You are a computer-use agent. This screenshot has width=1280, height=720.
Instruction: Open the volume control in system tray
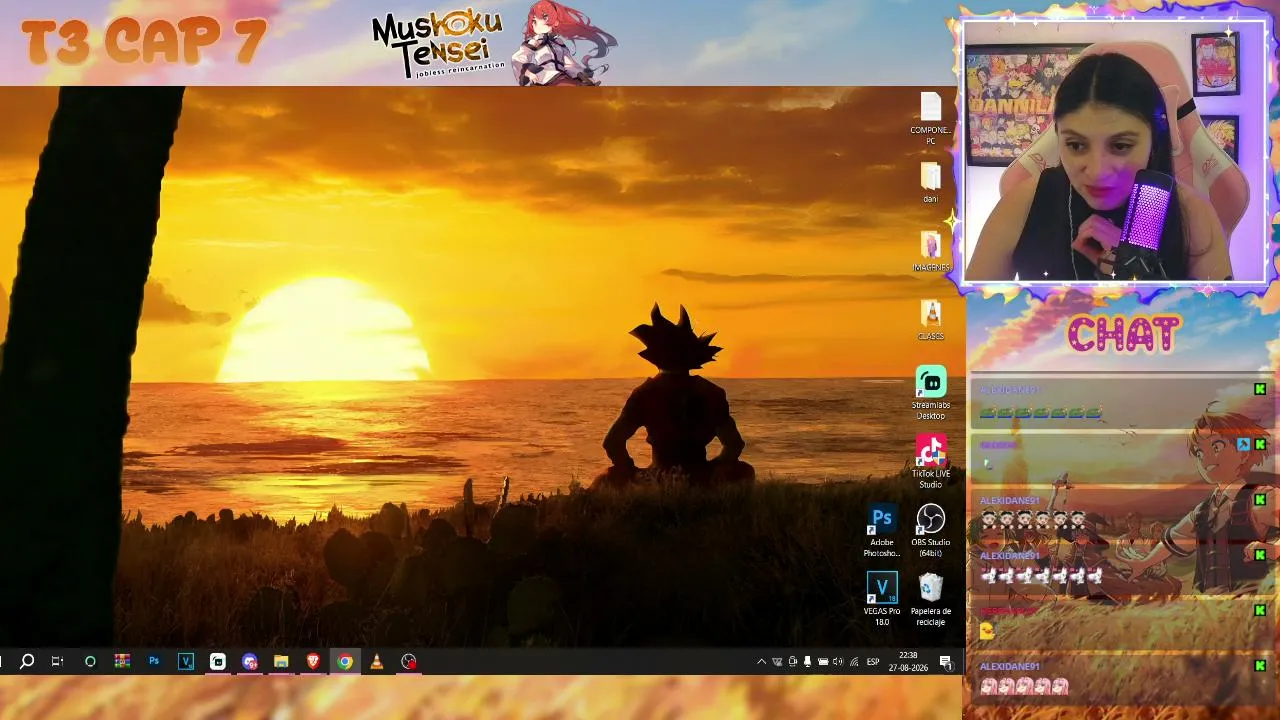[838, 662]
